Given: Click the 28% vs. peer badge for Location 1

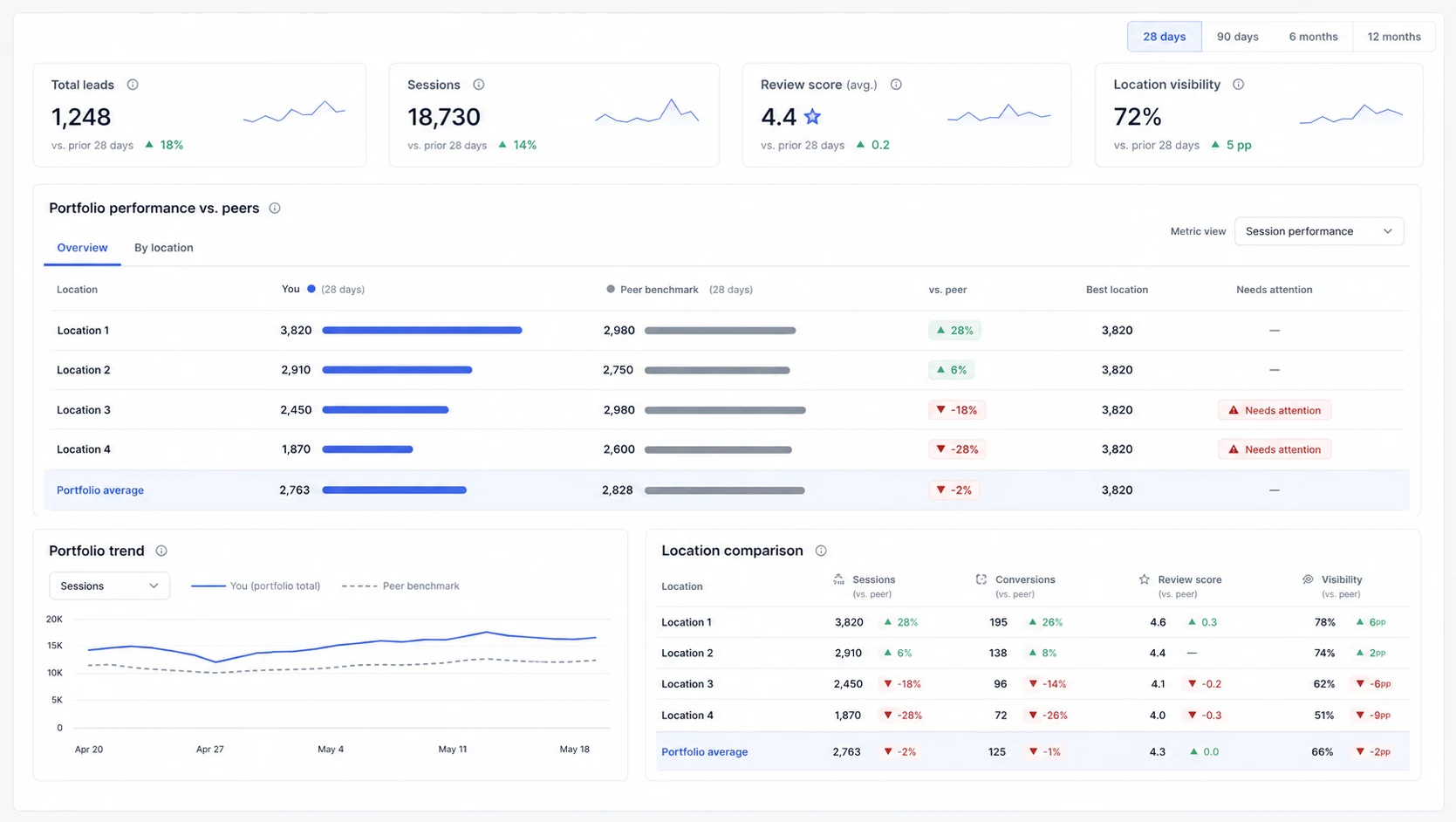Looking at the screenshot, I should 954,331.
